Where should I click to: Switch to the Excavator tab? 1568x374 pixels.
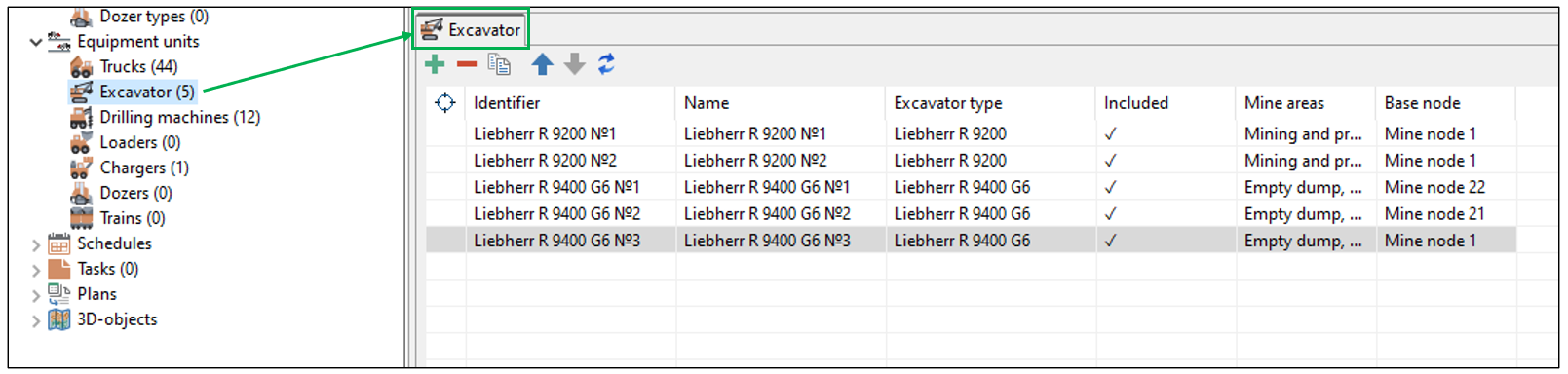click(x=471, y=29)
